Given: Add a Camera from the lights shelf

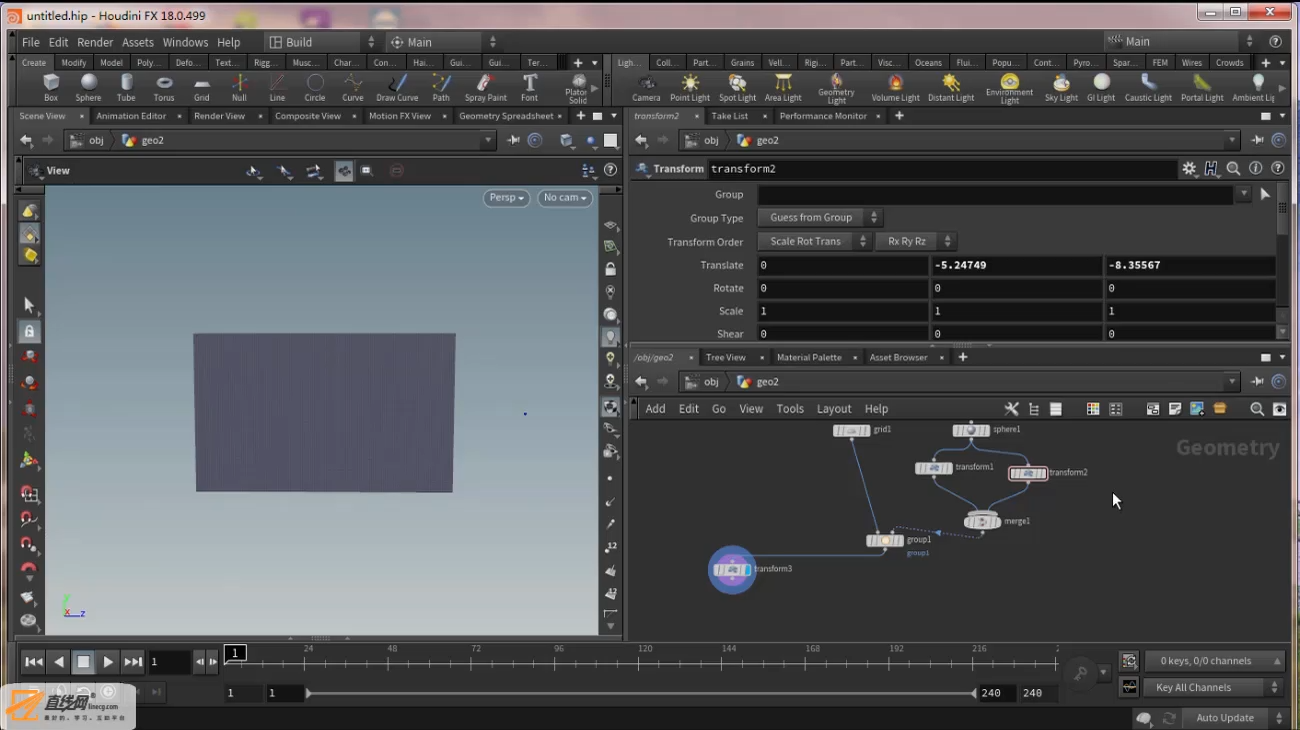Looking at the screenshot, I should [x=646, y=87].
